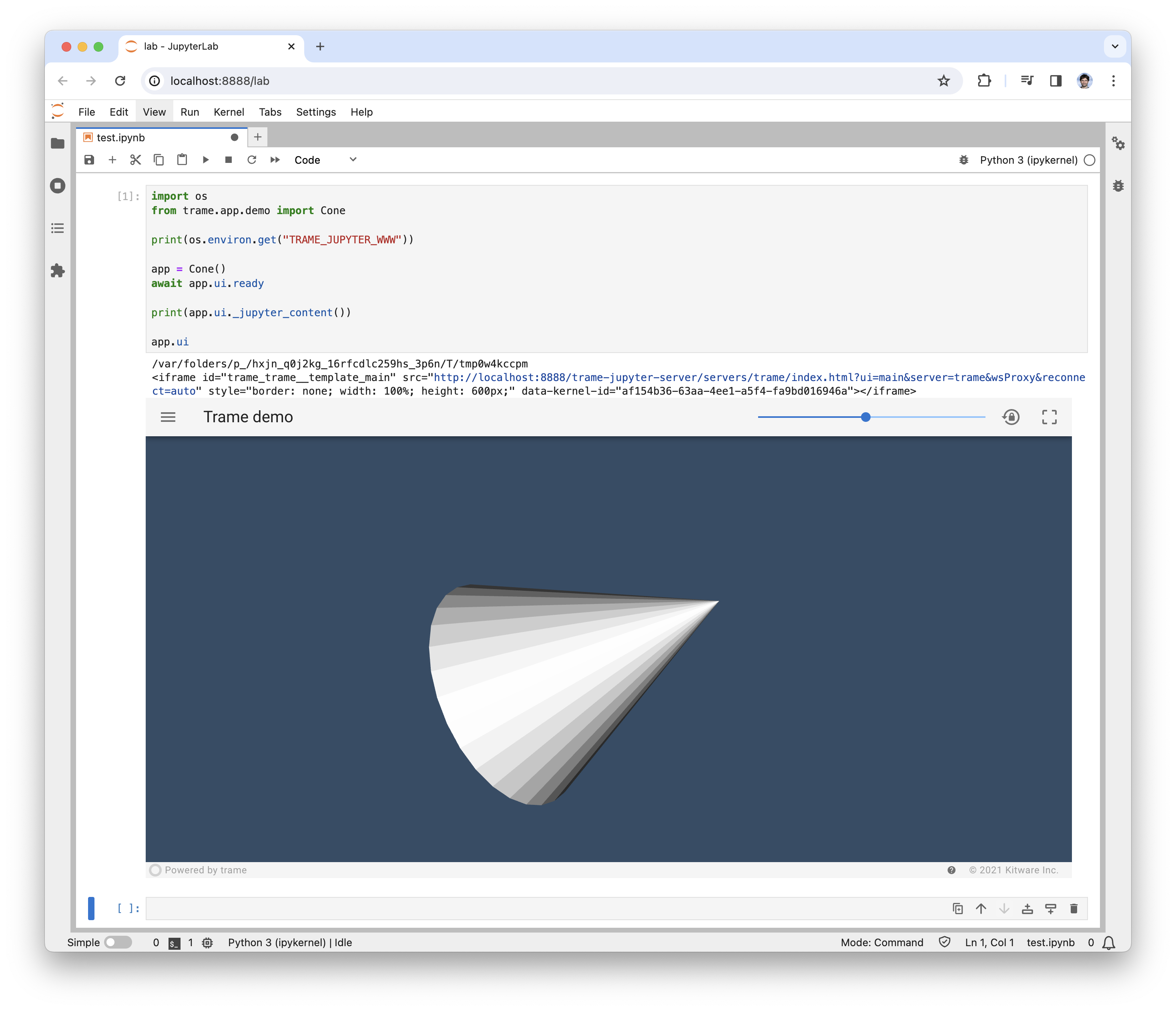Image resolution: width=1176 pixels, height=1011 pixels.
Task: Open Table of Contents sidebar panel
Action: tap(57, 228)
